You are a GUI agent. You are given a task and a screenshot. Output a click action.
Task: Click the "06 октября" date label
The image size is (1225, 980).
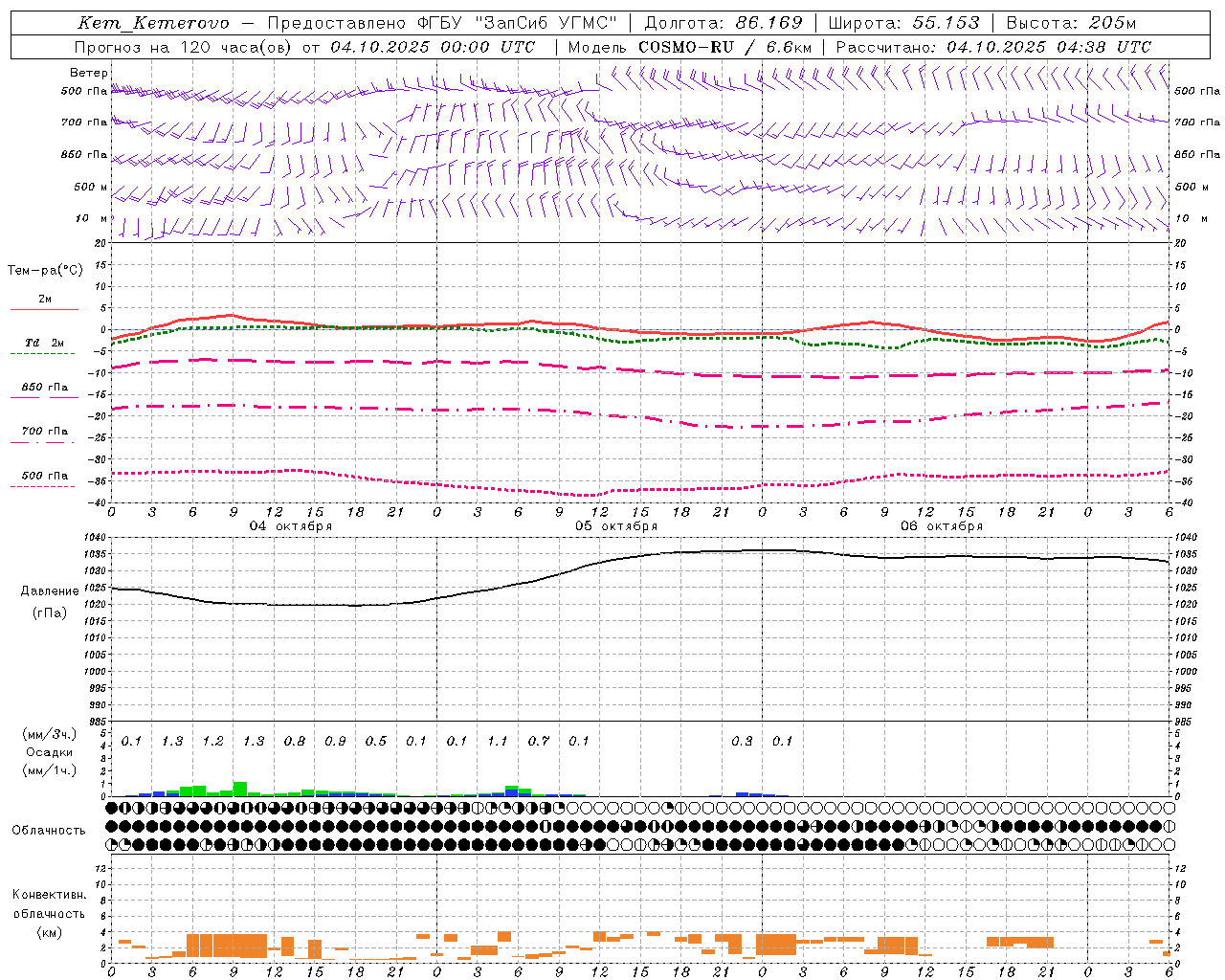(x=942, y=526)
